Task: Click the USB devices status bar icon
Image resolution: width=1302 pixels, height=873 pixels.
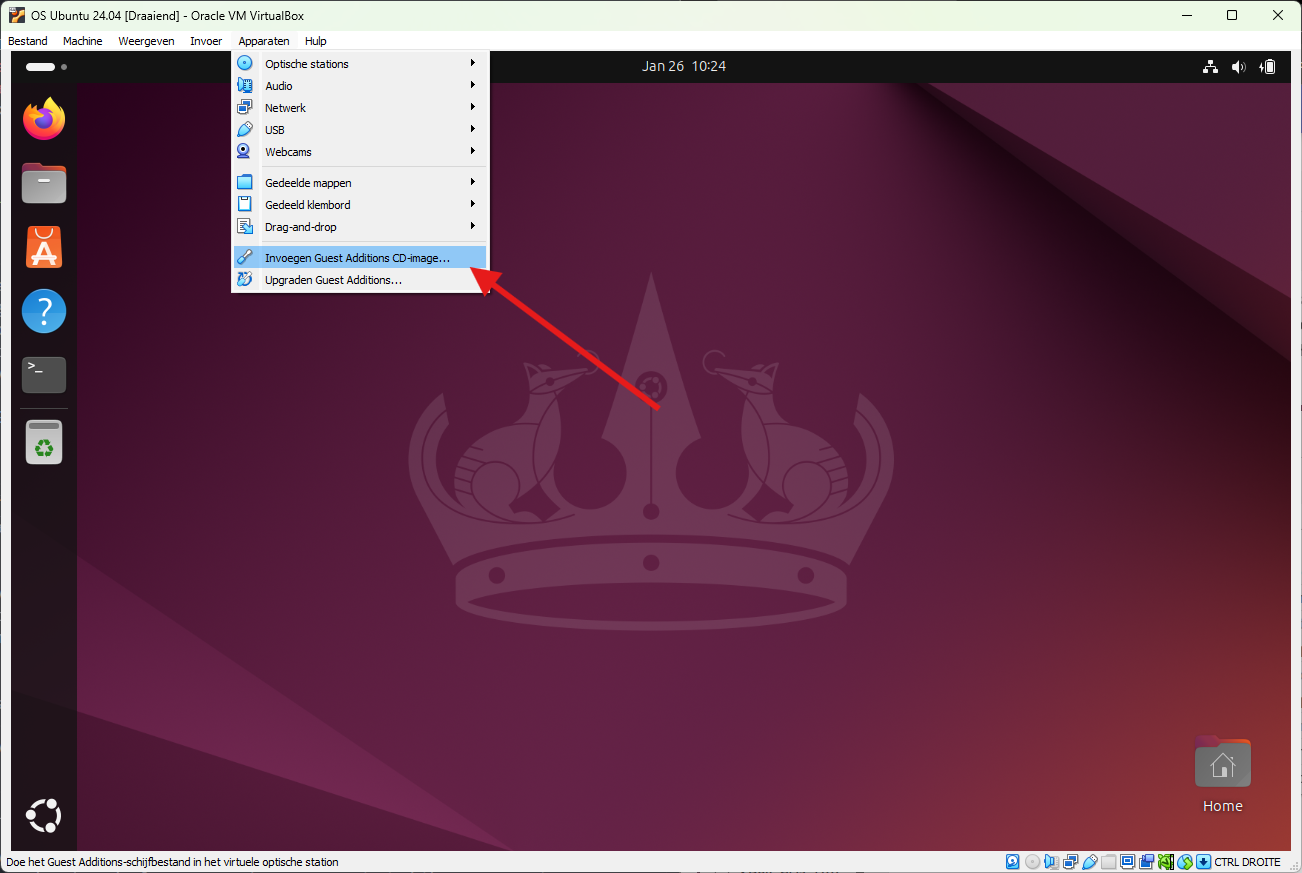Action: pos(1089,861)
